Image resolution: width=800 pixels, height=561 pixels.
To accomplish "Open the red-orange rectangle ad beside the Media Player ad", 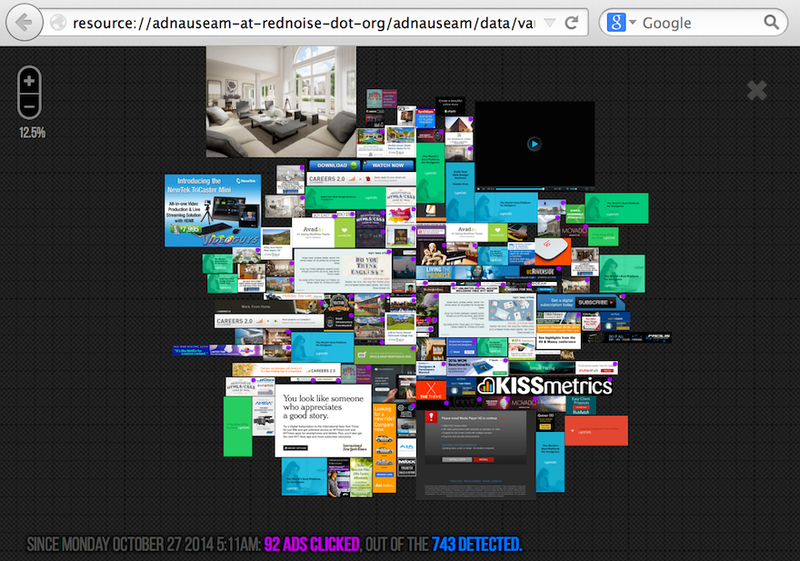I will click(596, 430).
